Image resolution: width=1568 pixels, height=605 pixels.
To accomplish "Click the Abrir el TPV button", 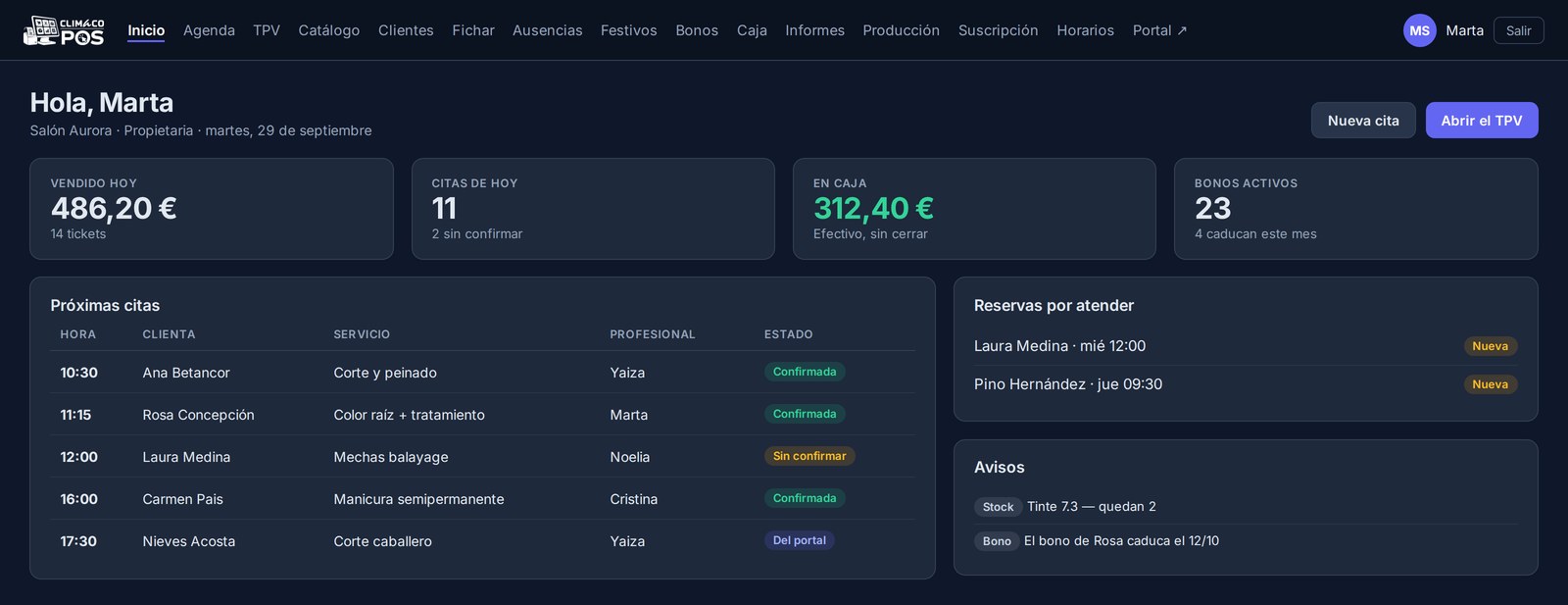I will (1482, 121).
